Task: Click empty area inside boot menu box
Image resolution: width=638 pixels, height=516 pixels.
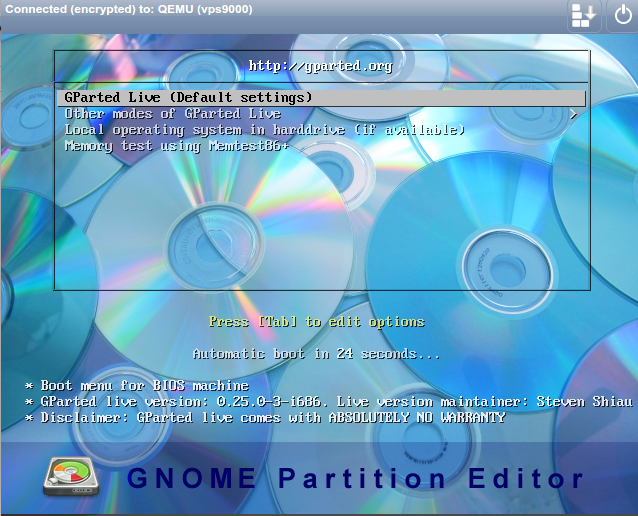Action: point(320,230)
